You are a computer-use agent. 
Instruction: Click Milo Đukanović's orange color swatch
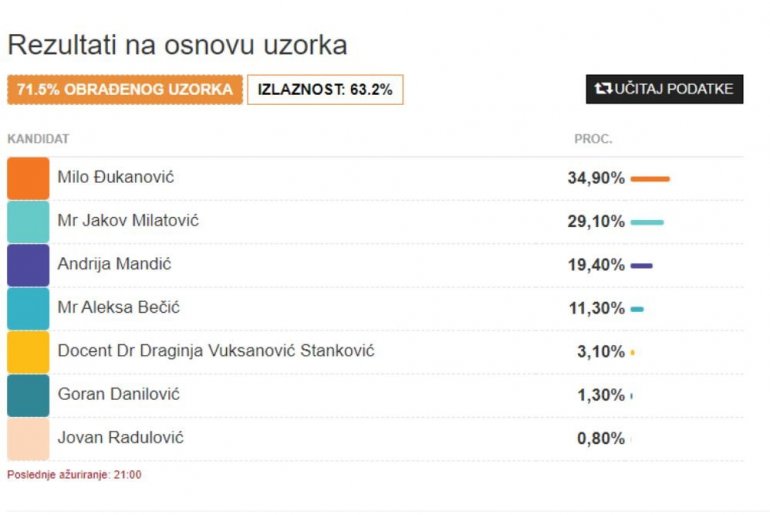coord(28,178)
